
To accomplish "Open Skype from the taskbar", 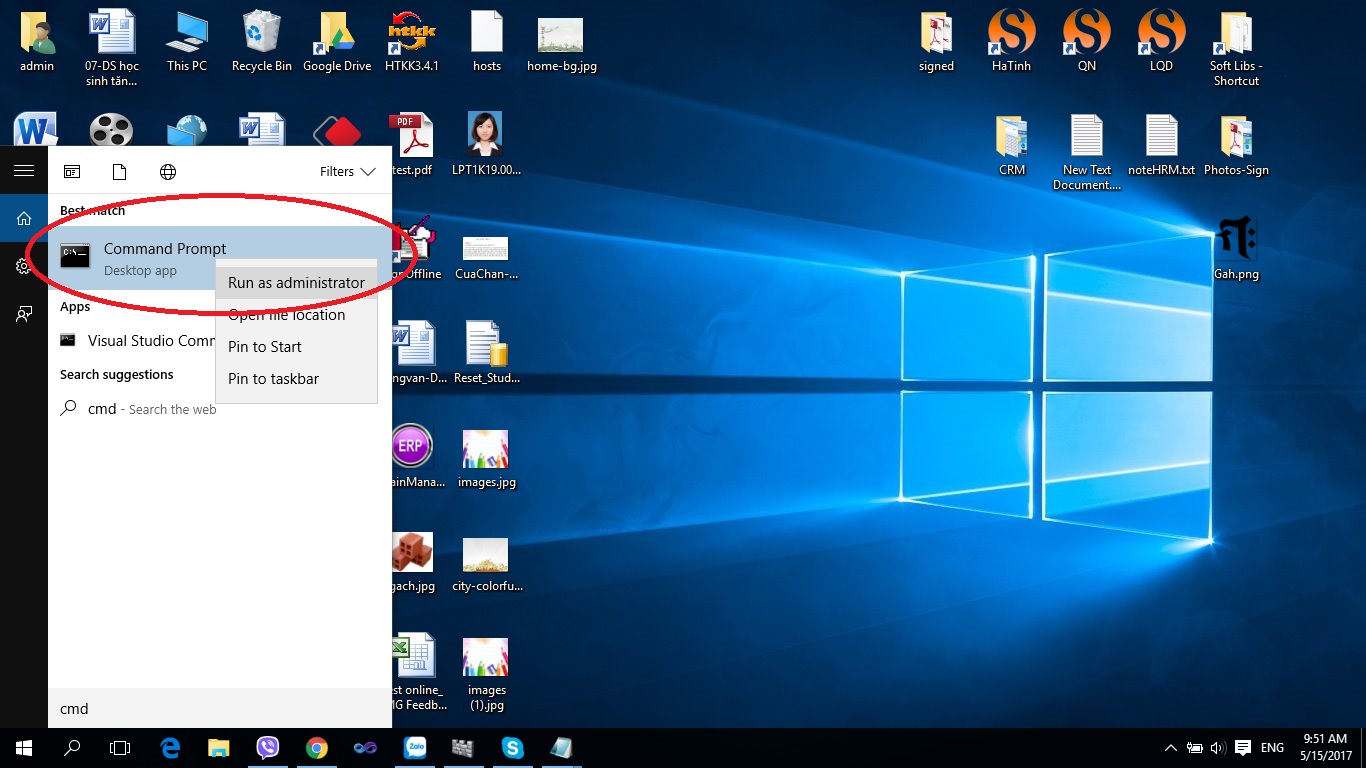I will [513, 748].
